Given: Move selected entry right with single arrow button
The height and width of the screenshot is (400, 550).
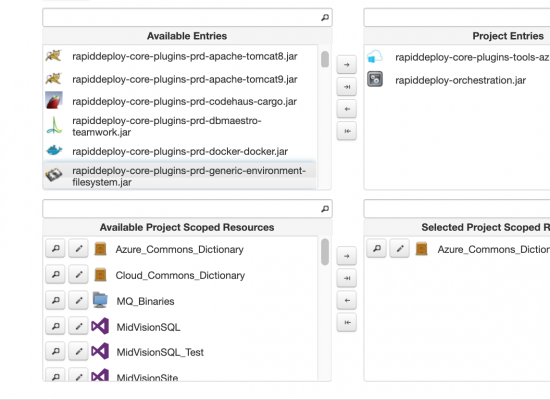Looking at the screenshot, I should click(x=347, y=65).
